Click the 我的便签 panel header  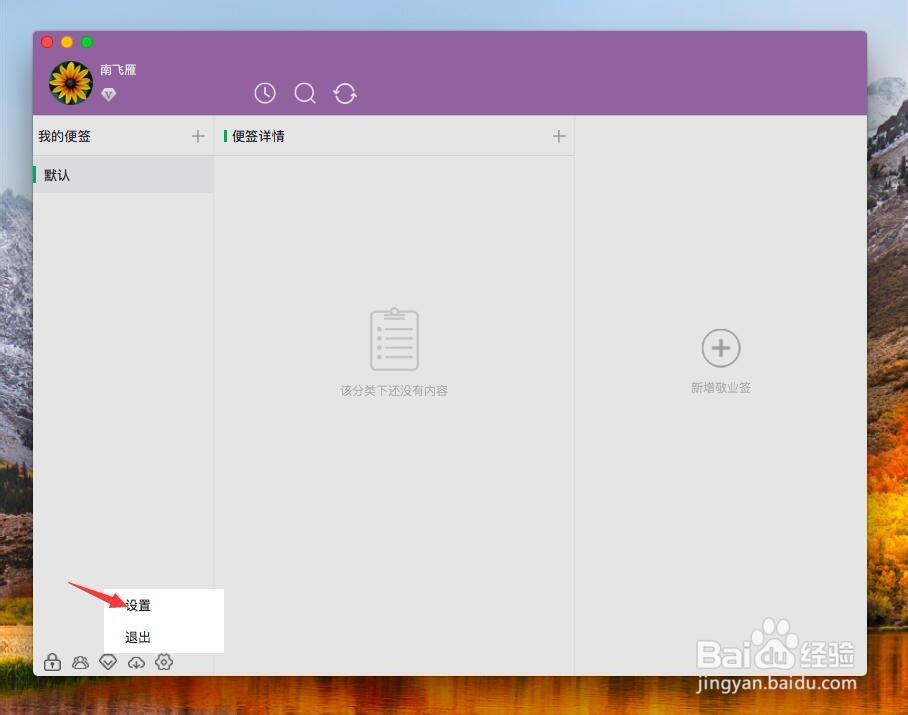tap(65, 136)
